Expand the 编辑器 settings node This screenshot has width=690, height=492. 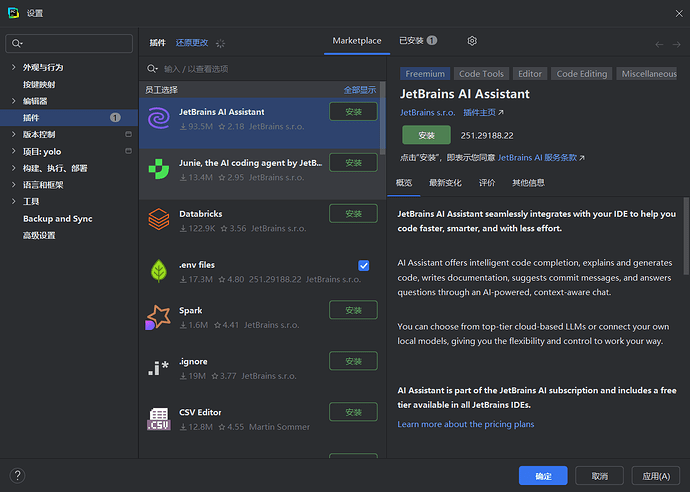coord(13,101)
